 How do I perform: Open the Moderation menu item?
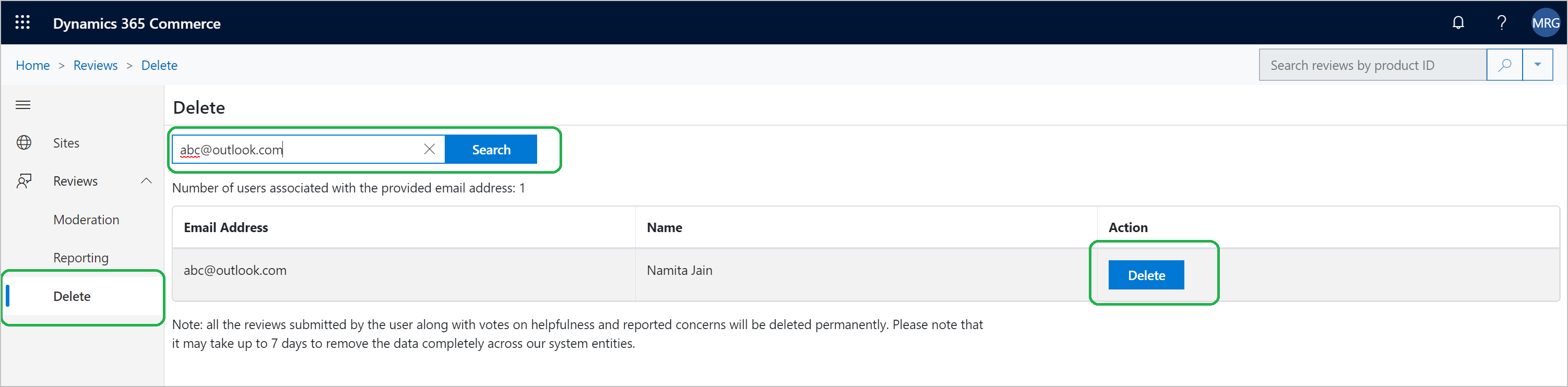click(87, 220)
